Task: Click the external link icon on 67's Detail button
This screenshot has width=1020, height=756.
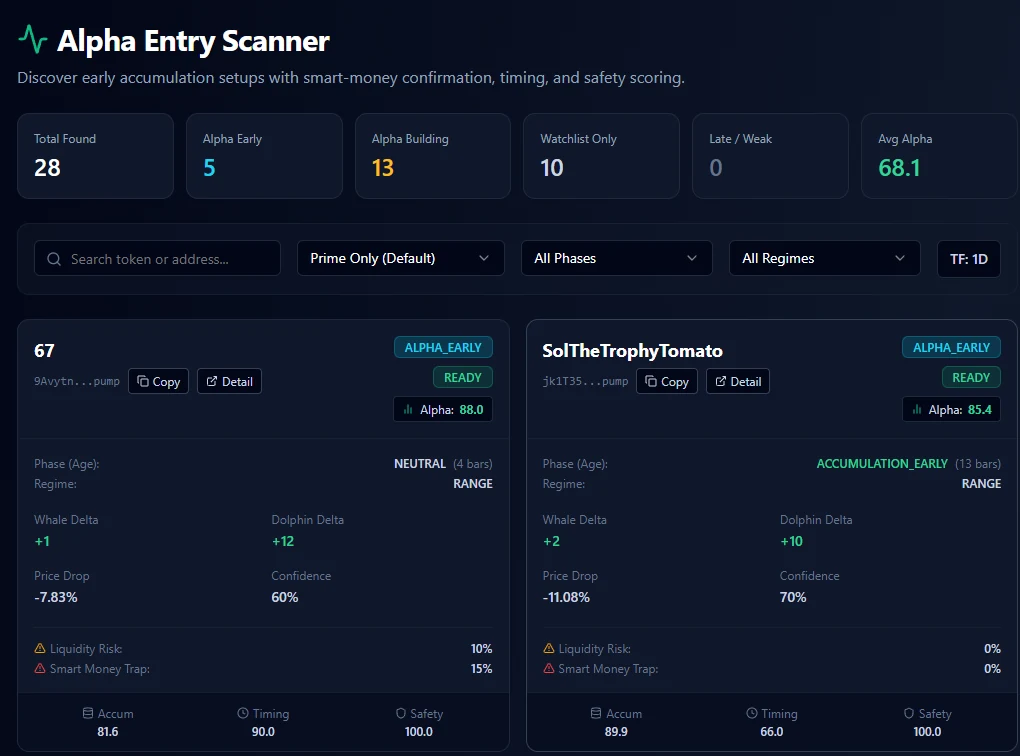Action: [212, 381]
